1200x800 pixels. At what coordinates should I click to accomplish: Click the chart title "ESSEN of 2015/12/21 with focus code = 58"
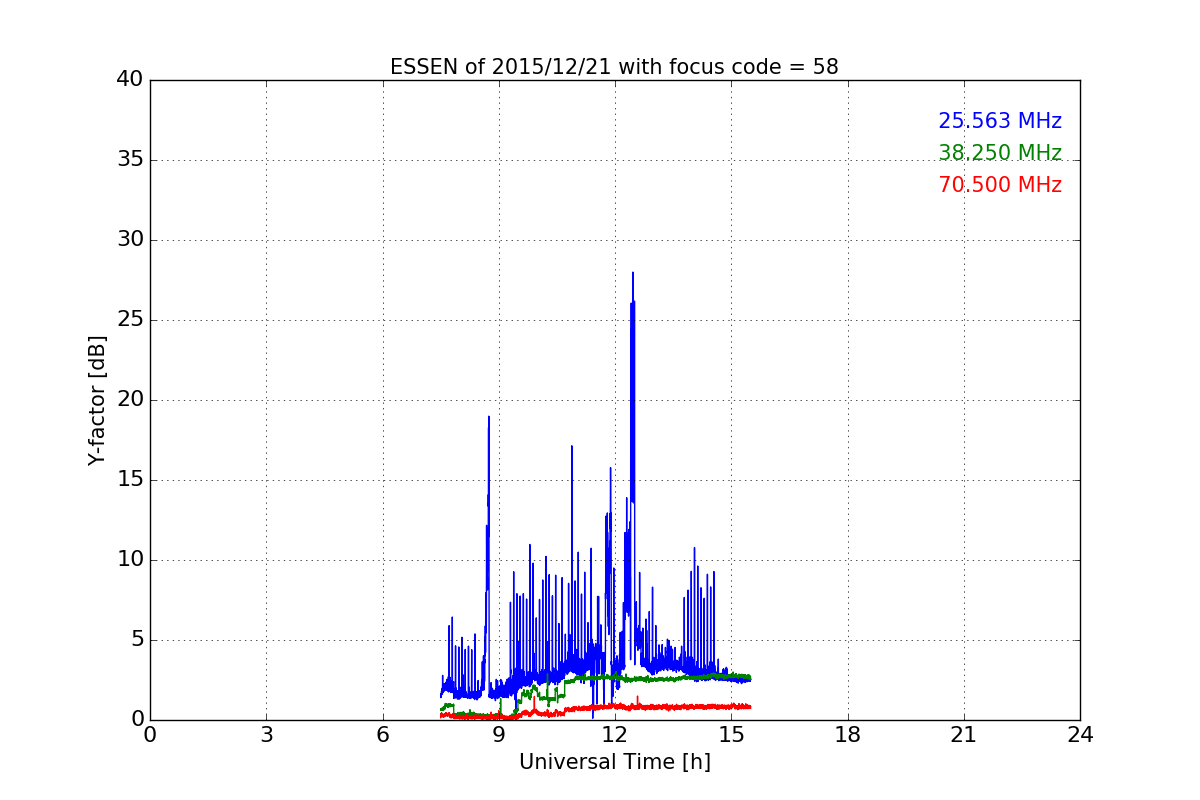pos(614,67)
